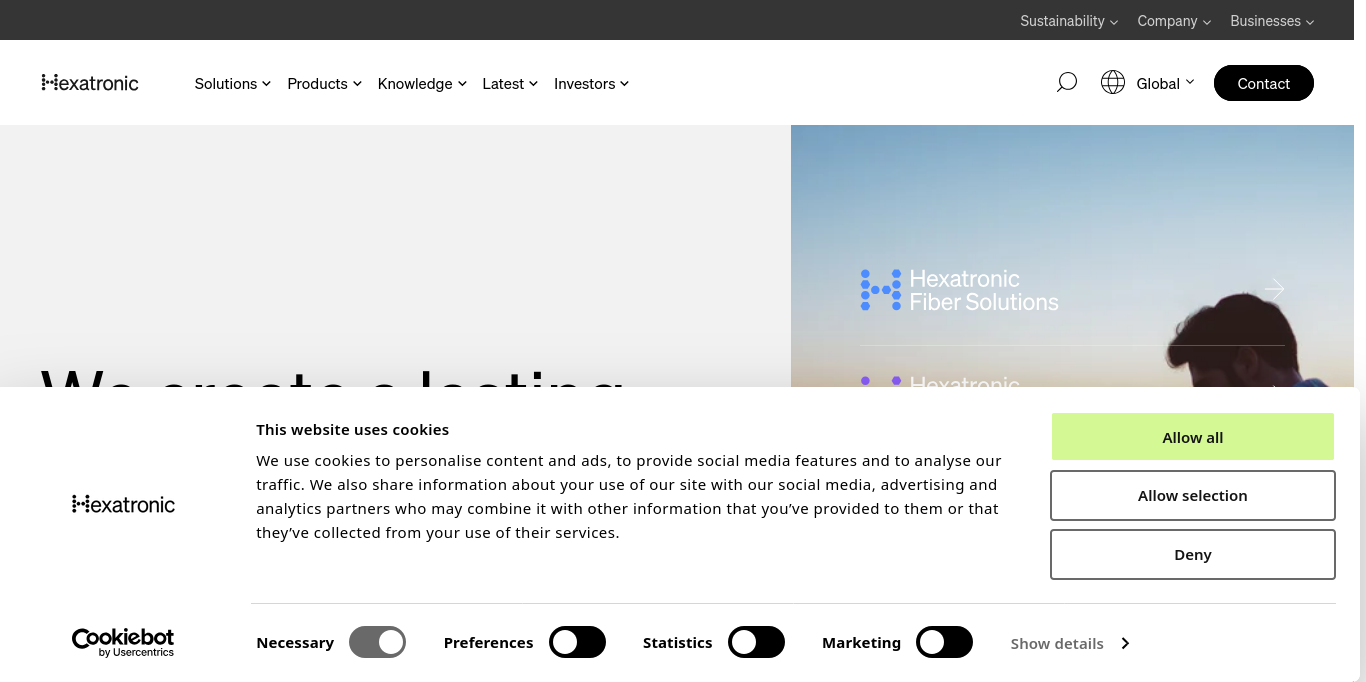The width and height of the screenshot is (1366, 682).
Task: Click the arrow next to Fiber Solutions
Action: coord(1274,289)
